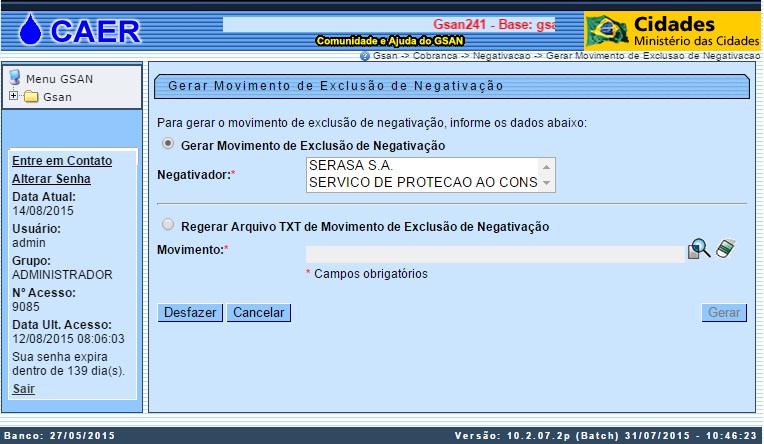Click the help question mark icon in breadcrumb
Viewport: 764px width, 444px height.
pos(364,56)
